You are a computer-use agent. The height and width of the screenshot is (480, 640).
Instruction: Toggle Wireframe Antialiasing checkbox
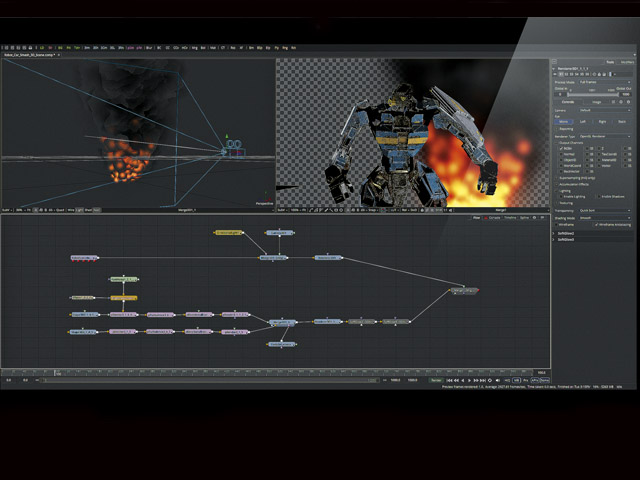(596, 225)
